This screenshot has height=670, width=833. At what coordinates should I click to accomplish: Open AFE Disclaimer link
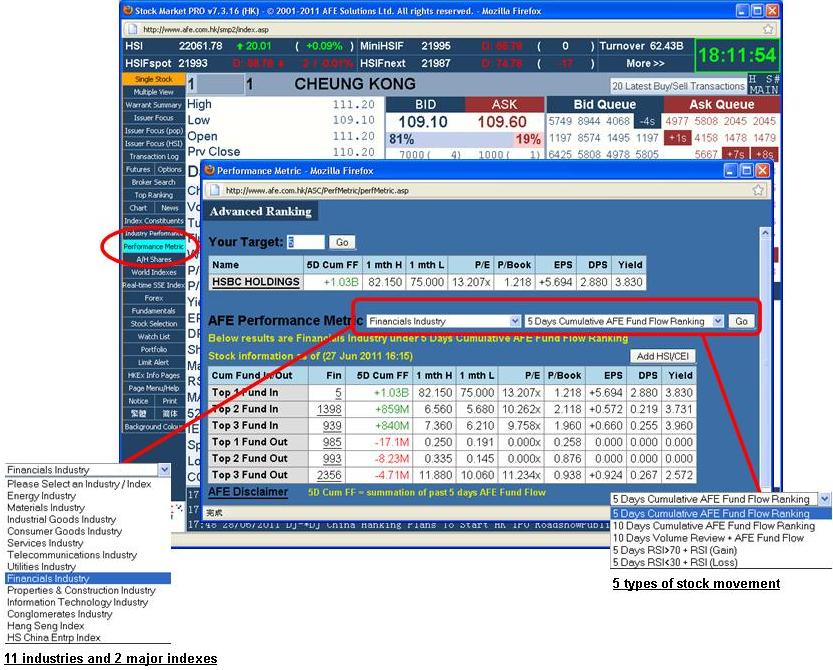pos(248,492)
